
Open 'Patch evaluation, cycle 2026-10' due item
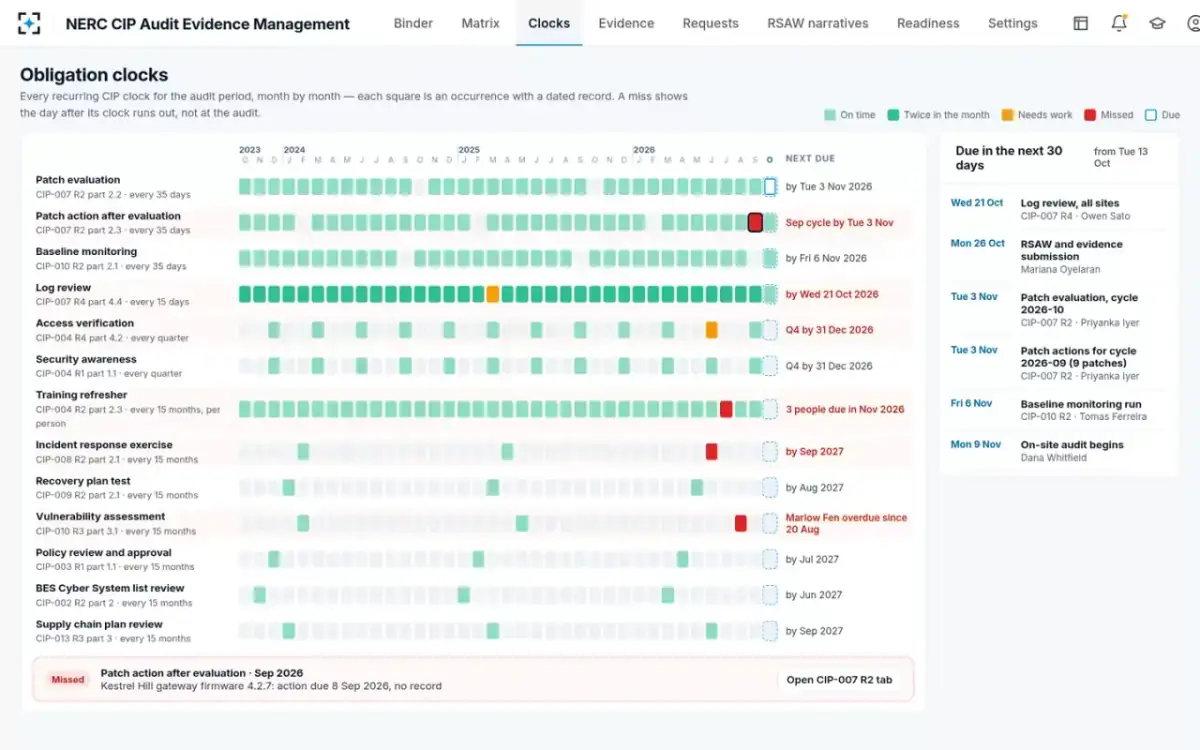(x=1058, y=309)
